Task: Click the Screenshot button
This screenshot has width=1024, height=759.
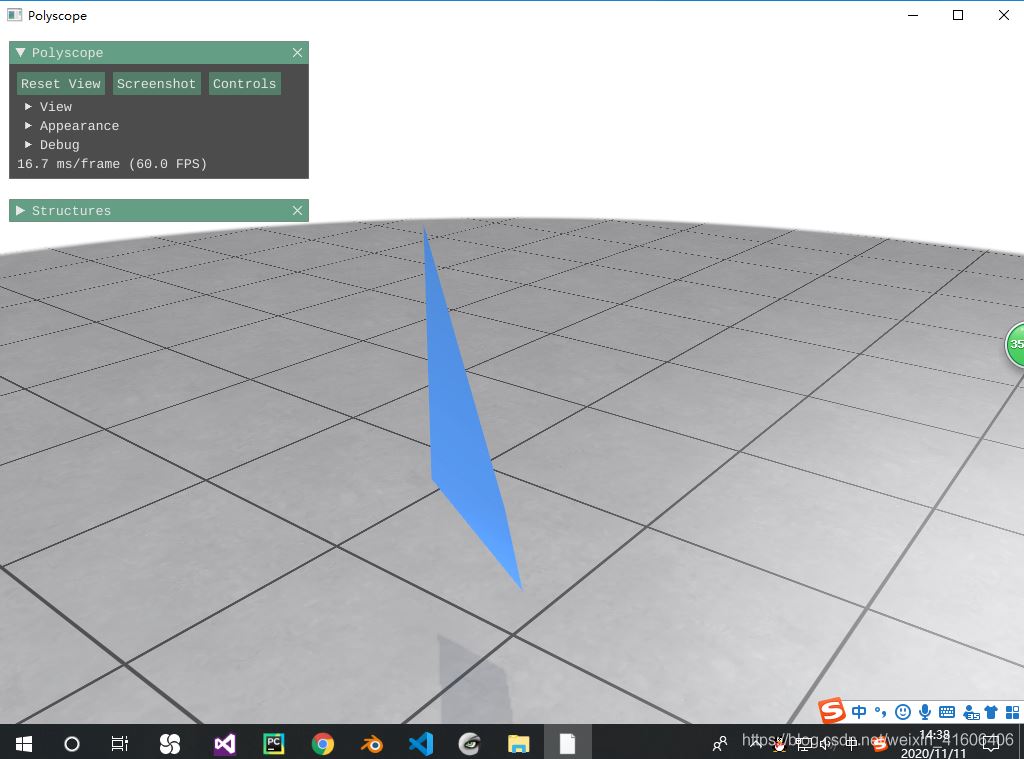Action: pos(156,83)
